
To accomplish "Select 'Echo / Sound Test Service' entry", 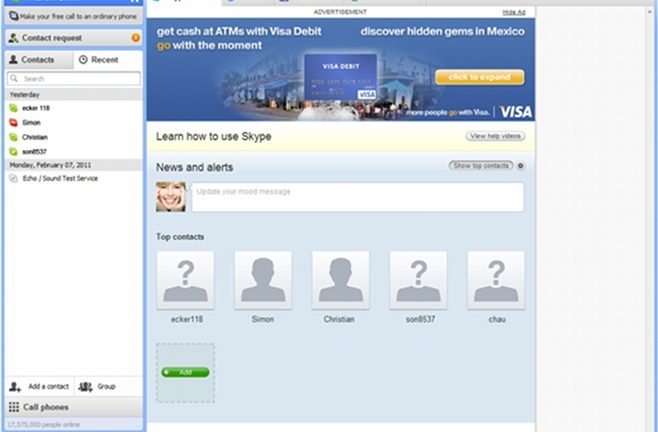I will 74,178.
